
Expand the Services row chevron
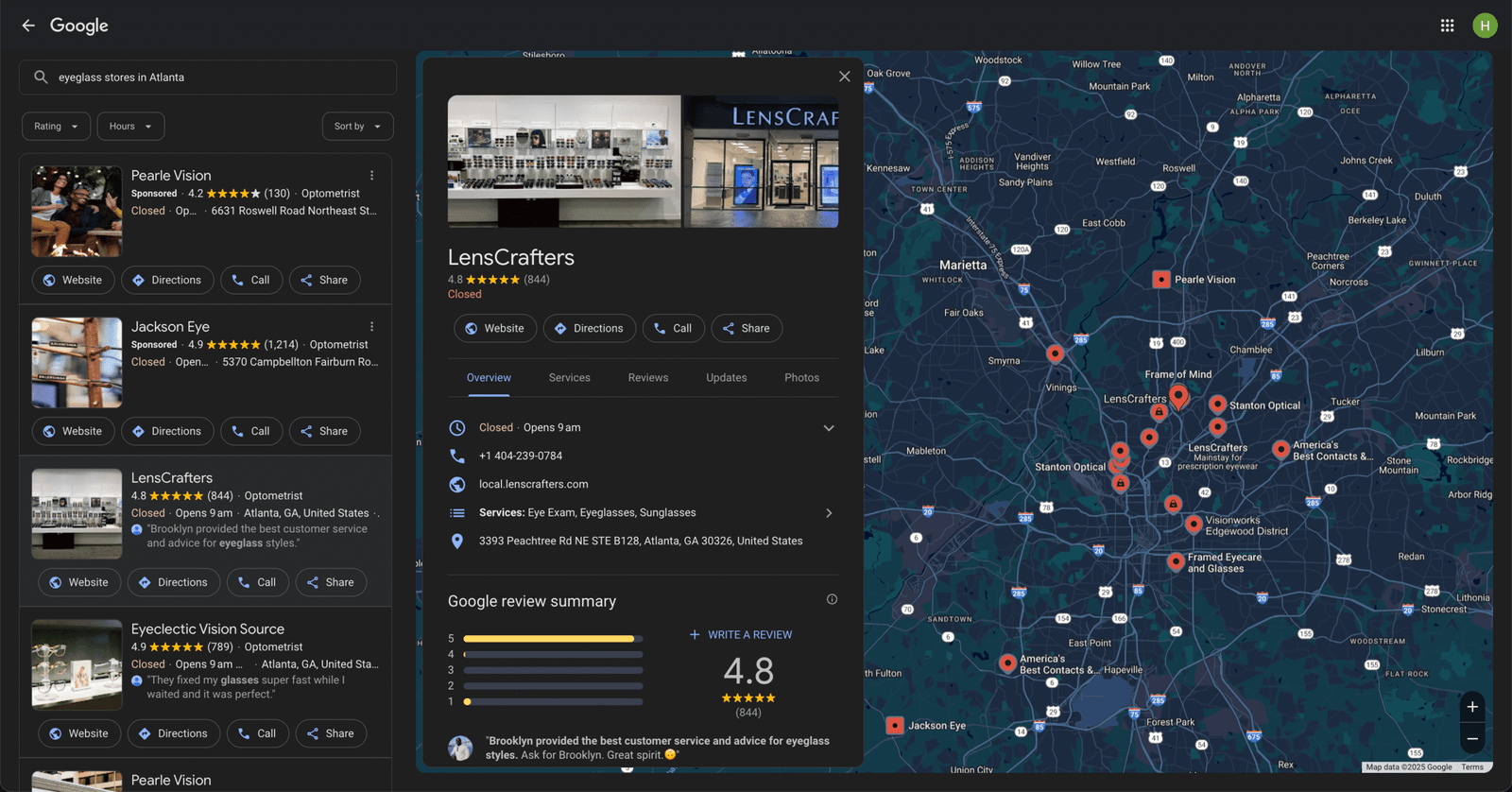pos(829,513)
